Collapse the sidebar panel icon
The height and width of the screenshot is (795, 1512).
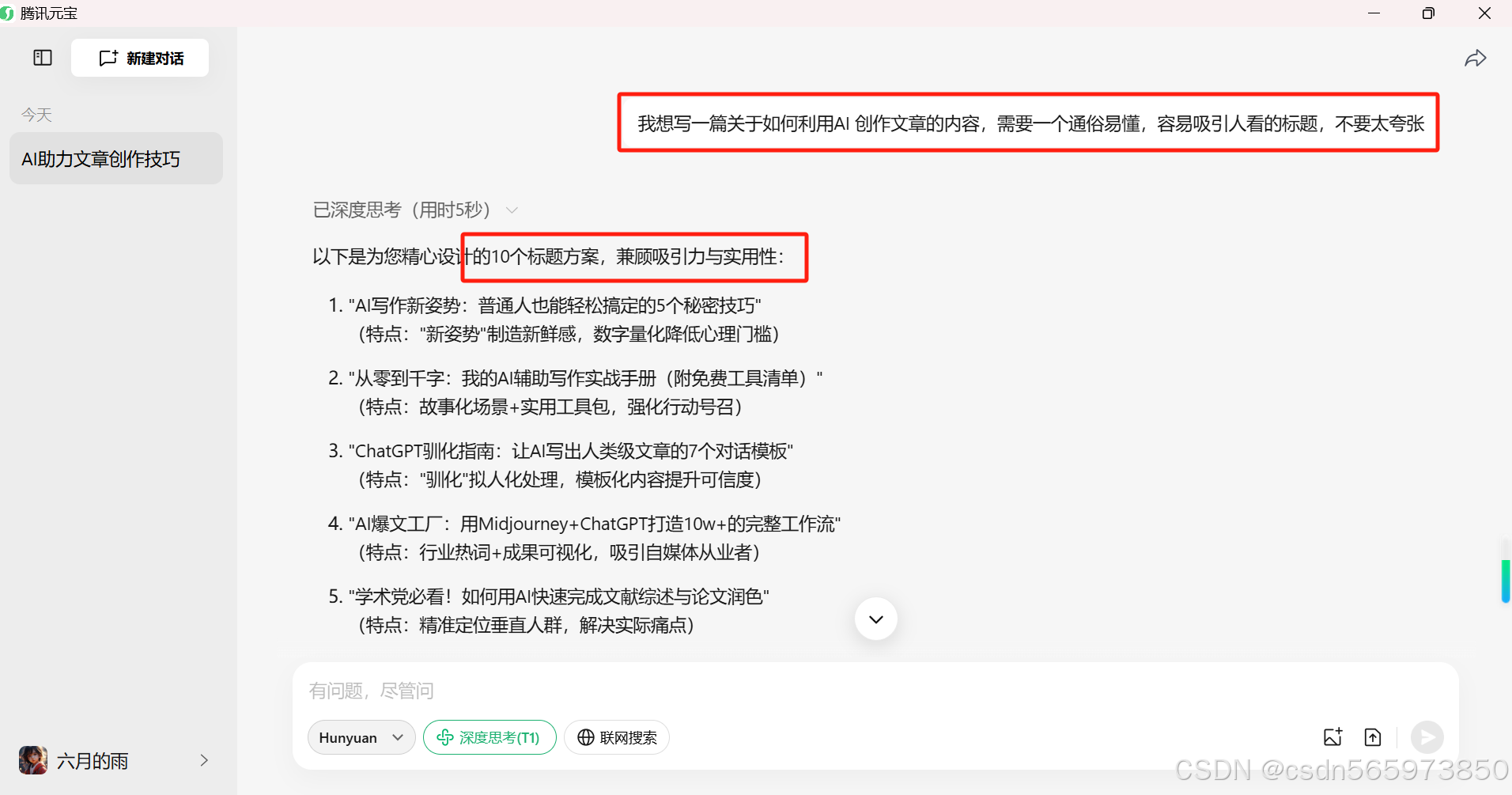[43, 58]
